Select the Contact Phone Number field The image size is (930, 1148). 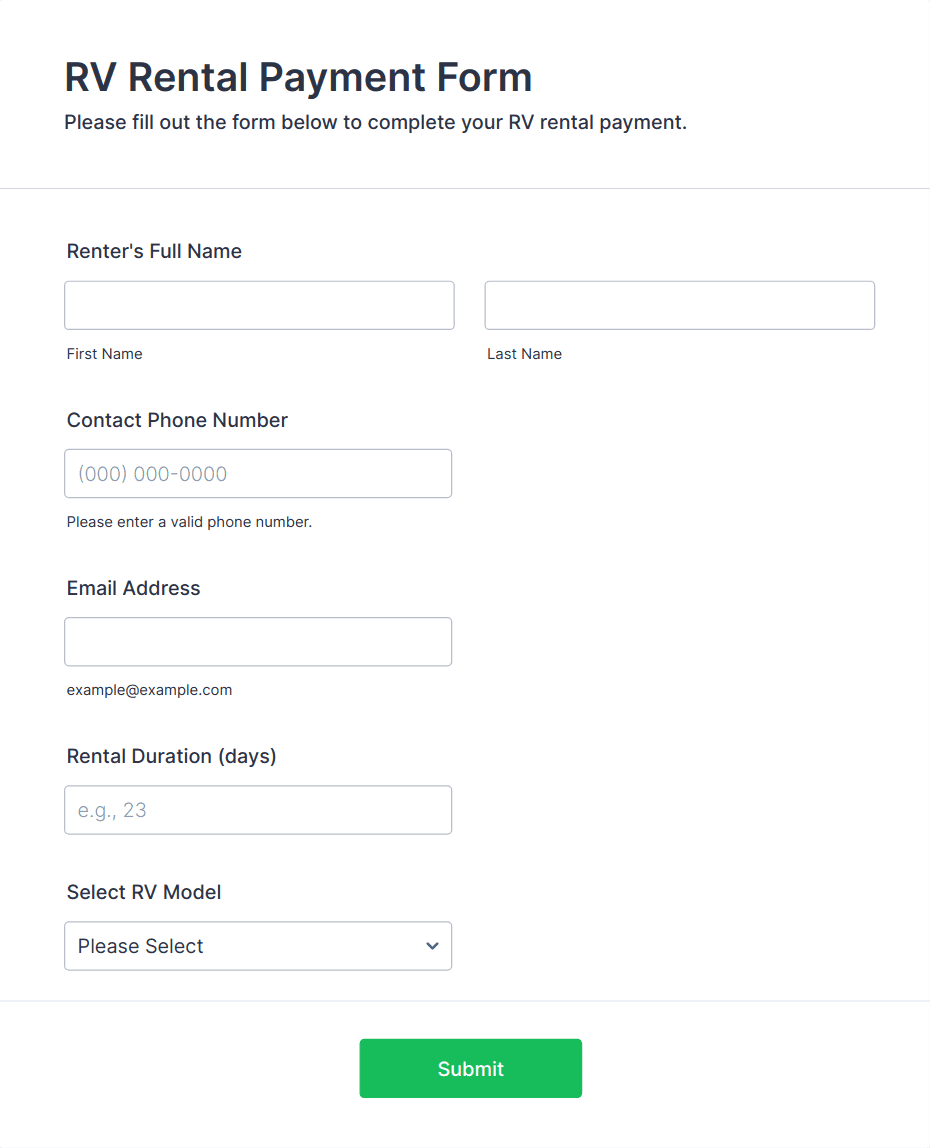[257, 473]
